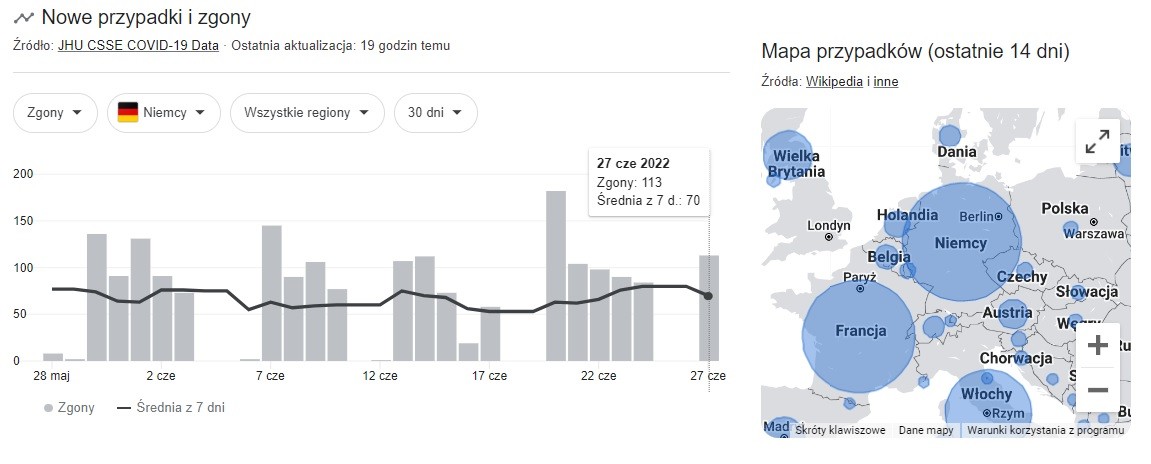Expand the Wszystkie regiony dropdown
1151x464 pixels.
(307, 113)
